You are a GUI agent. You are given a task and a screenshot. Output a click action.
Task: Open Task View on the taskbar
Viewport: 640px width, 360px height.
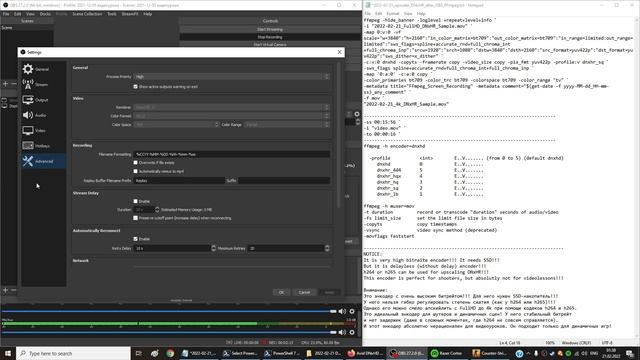pyautogui.click(x=138, y=353)
